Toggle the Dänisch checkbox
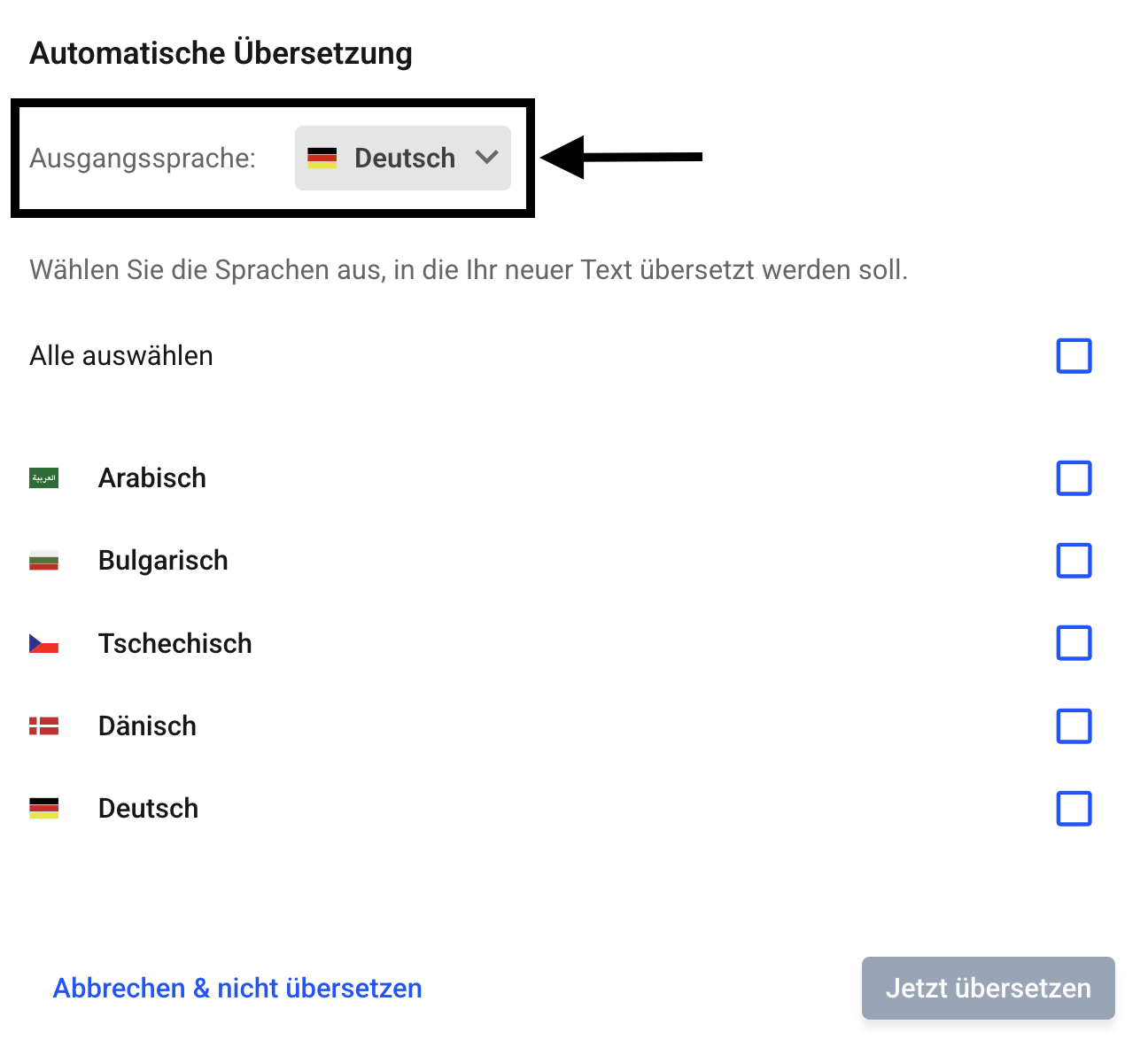The image size is (1148, 1040). point(1074,726)
